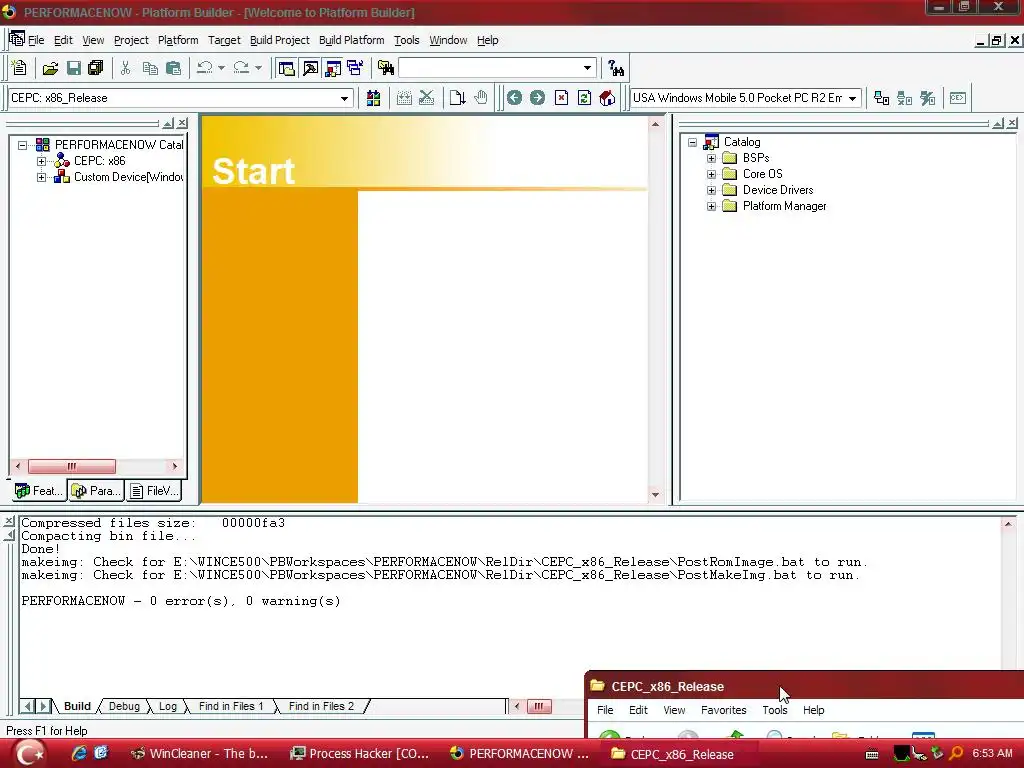Switch to the Debug output tab

pos(124,706)
